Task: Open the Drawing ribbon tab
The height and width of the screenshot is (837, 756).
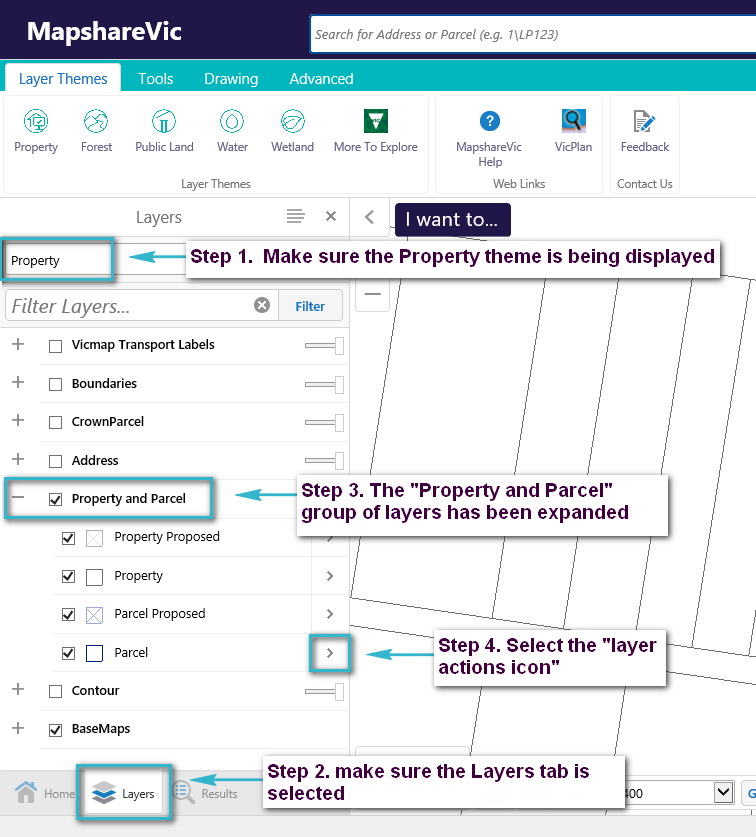Action: pos(231,78)
